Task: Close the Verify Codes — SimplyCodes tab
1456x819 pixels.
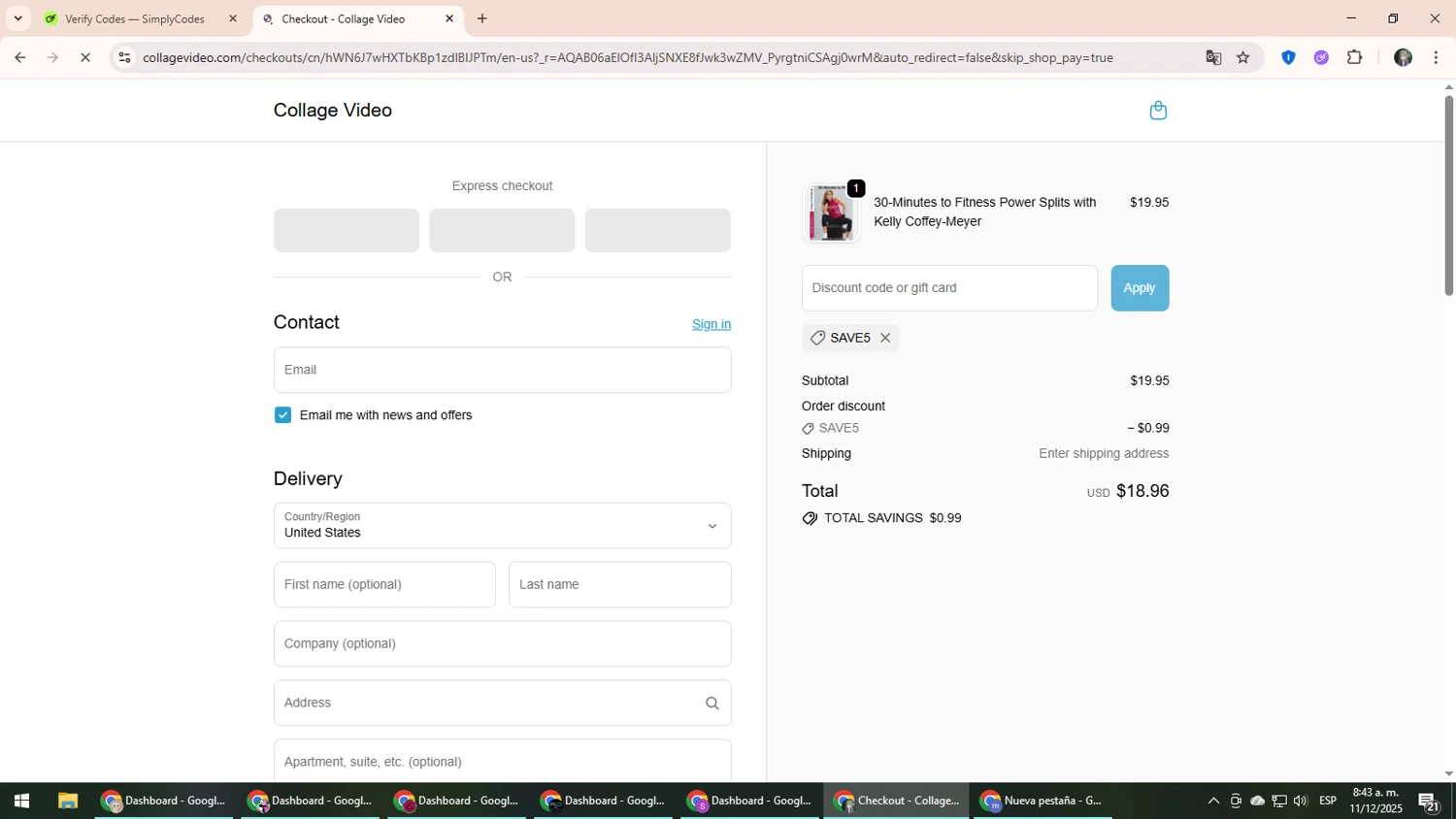Action: tap(232, 18)
